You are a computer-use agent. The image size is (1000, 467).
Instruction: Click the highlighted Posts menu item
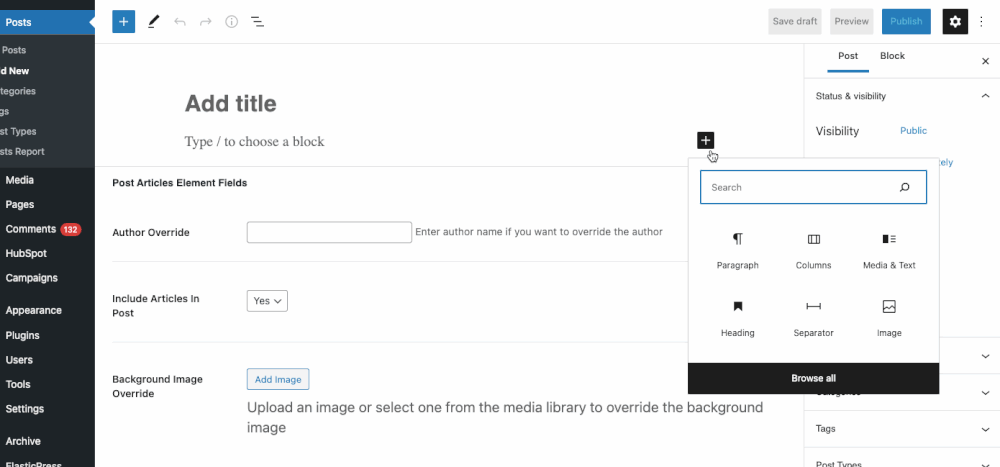tap(47, 22)
